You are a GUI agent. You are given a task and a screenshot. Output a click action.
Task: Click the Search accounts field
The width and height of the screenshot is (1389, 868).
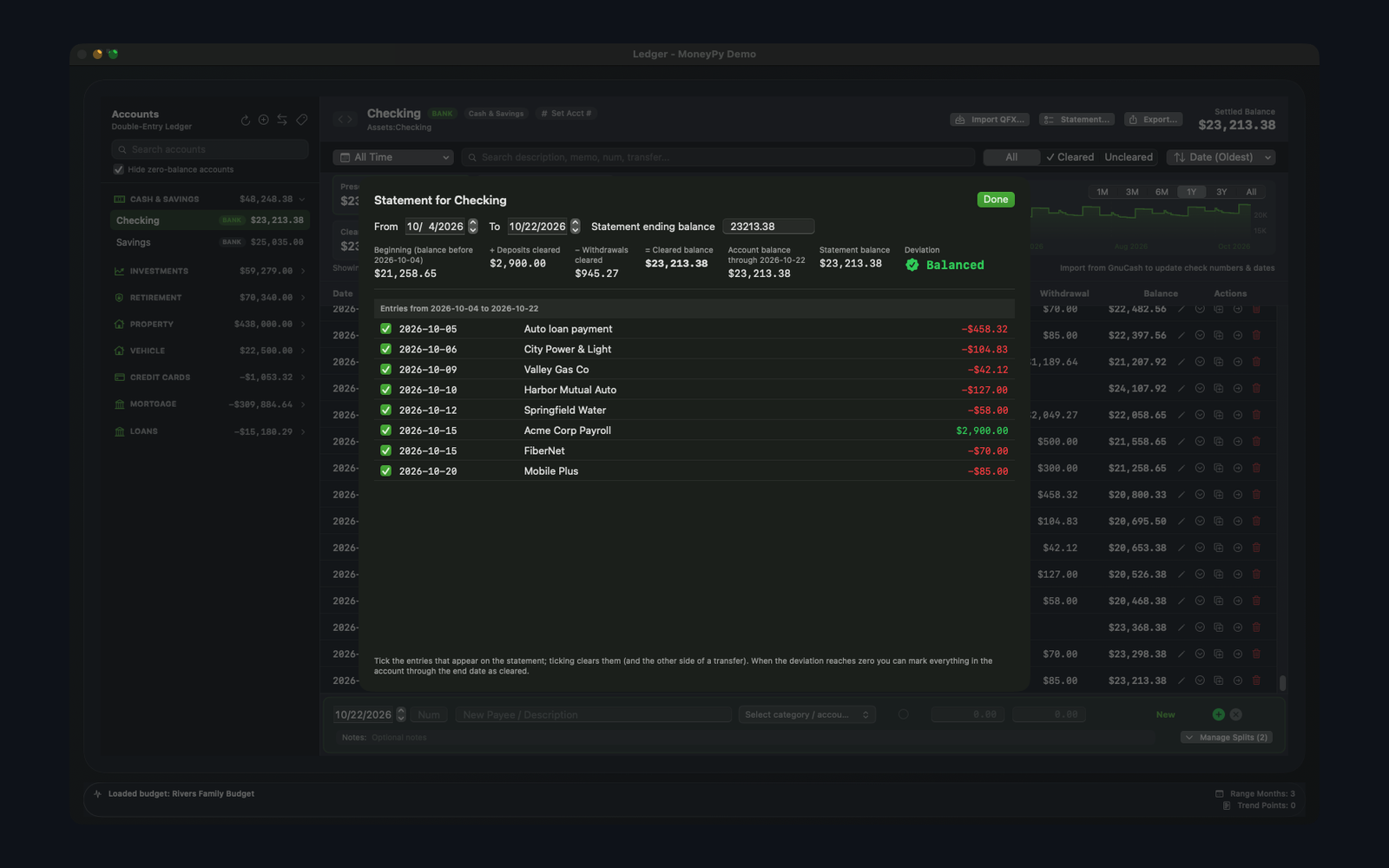210,149
